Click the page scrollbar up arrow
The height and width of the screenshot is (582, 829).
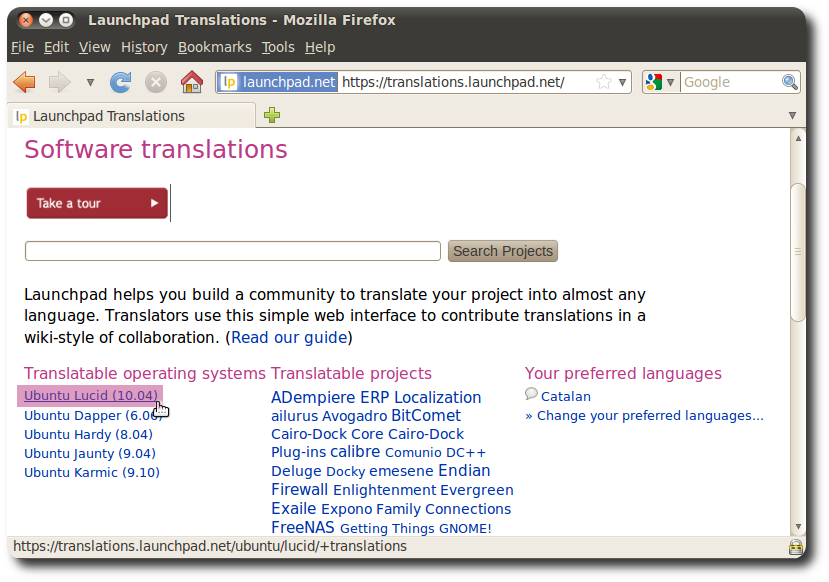tap(798, 138)
